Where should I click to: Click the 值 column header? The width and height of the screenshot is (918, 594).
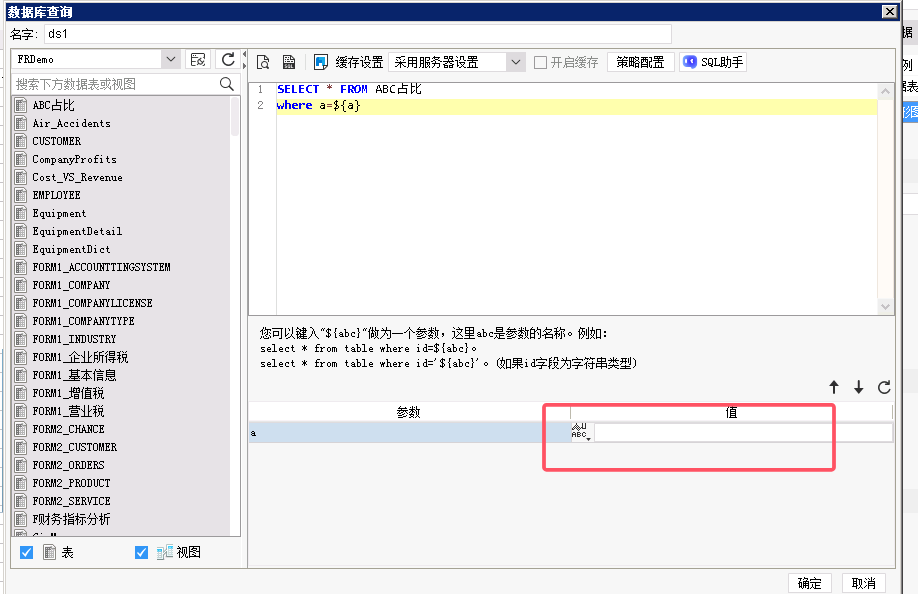point(731,412)
